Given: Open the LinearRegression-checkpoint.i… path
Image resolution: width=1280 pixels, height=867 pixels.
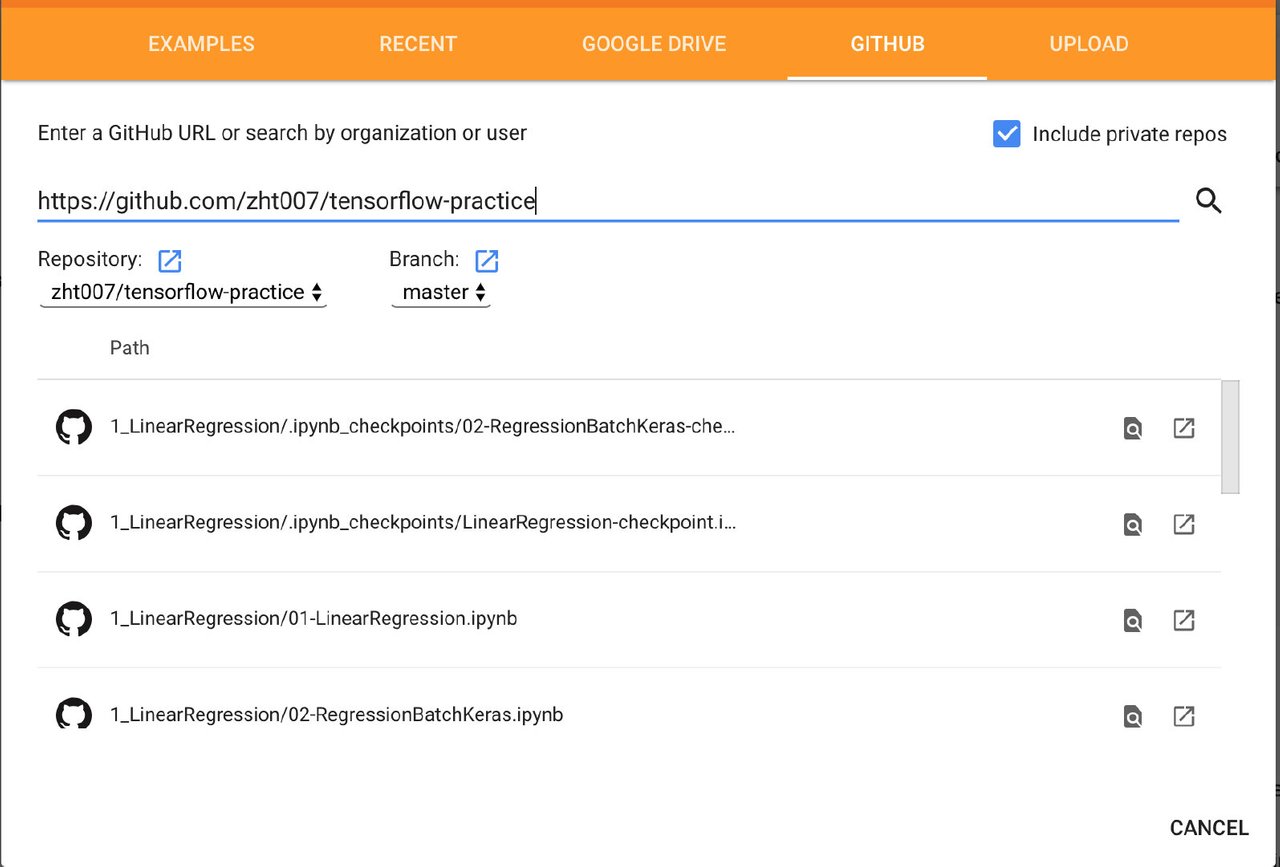Looking at the screenshot, I should 423,522.
